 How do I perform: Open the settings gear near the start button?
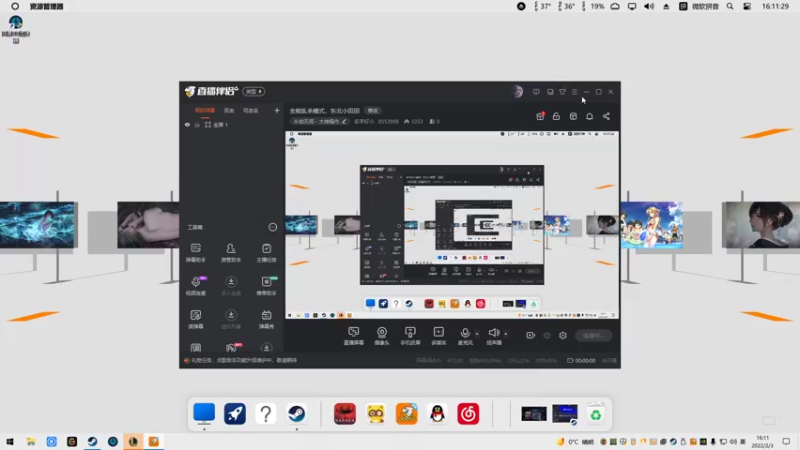point(563,335)
